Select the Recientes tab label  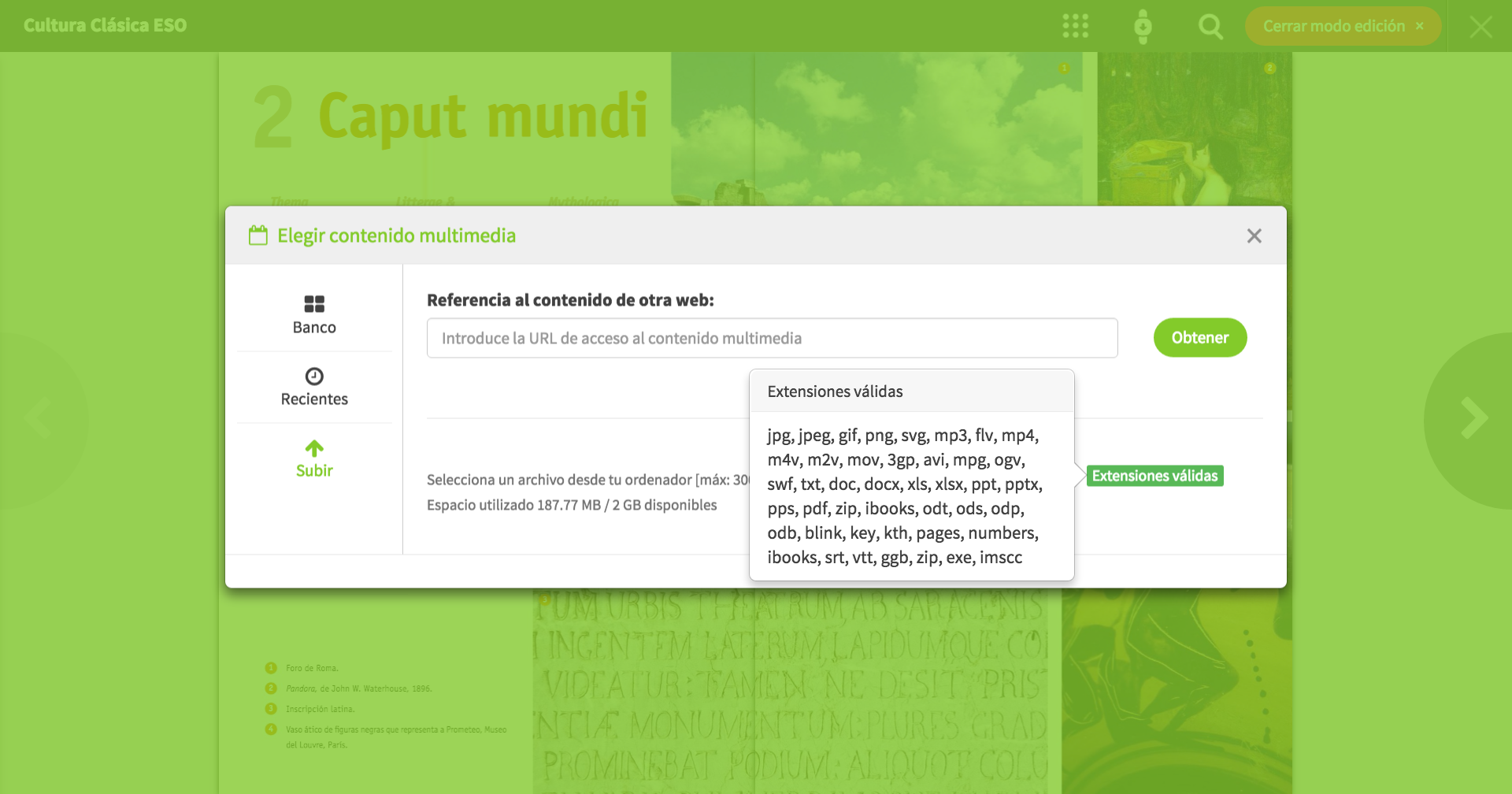tap(314, 399)
